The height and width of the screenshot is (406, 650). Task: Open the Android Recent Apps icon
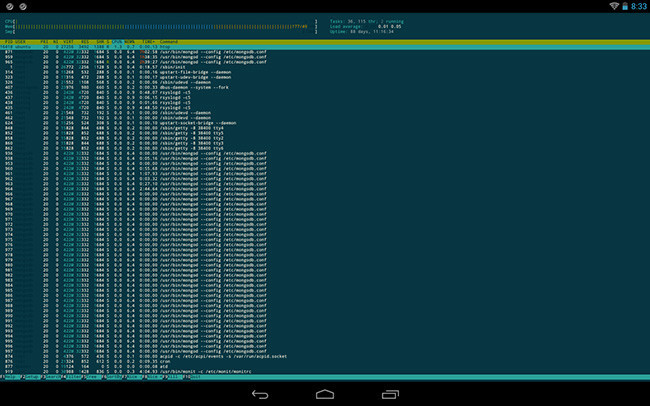pyautogui.click(x=390, y=394)
